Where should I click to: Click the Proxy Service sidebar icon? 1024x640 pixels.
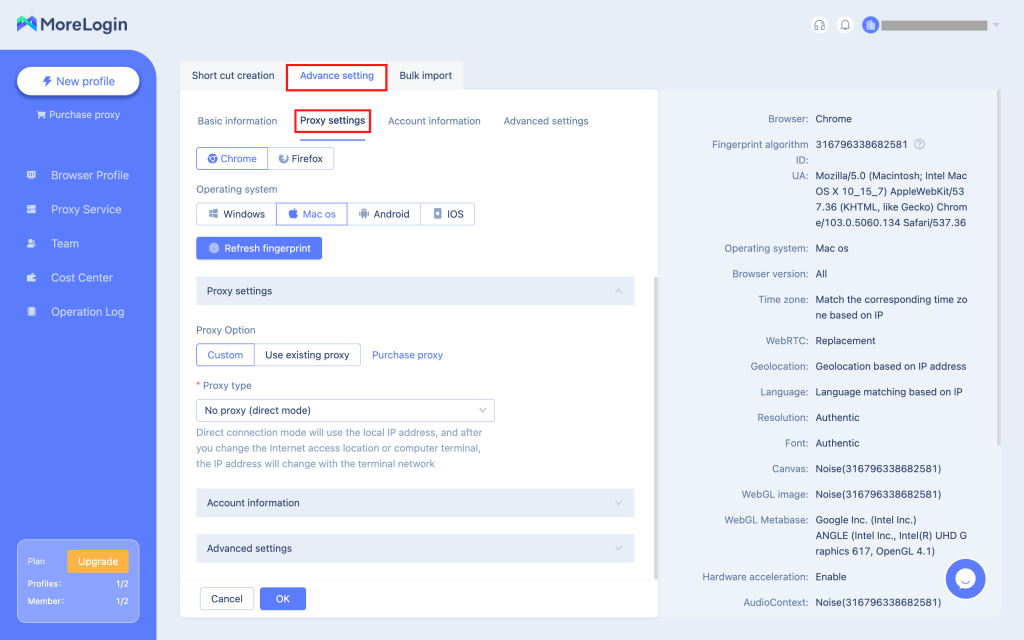coord(31,209)
